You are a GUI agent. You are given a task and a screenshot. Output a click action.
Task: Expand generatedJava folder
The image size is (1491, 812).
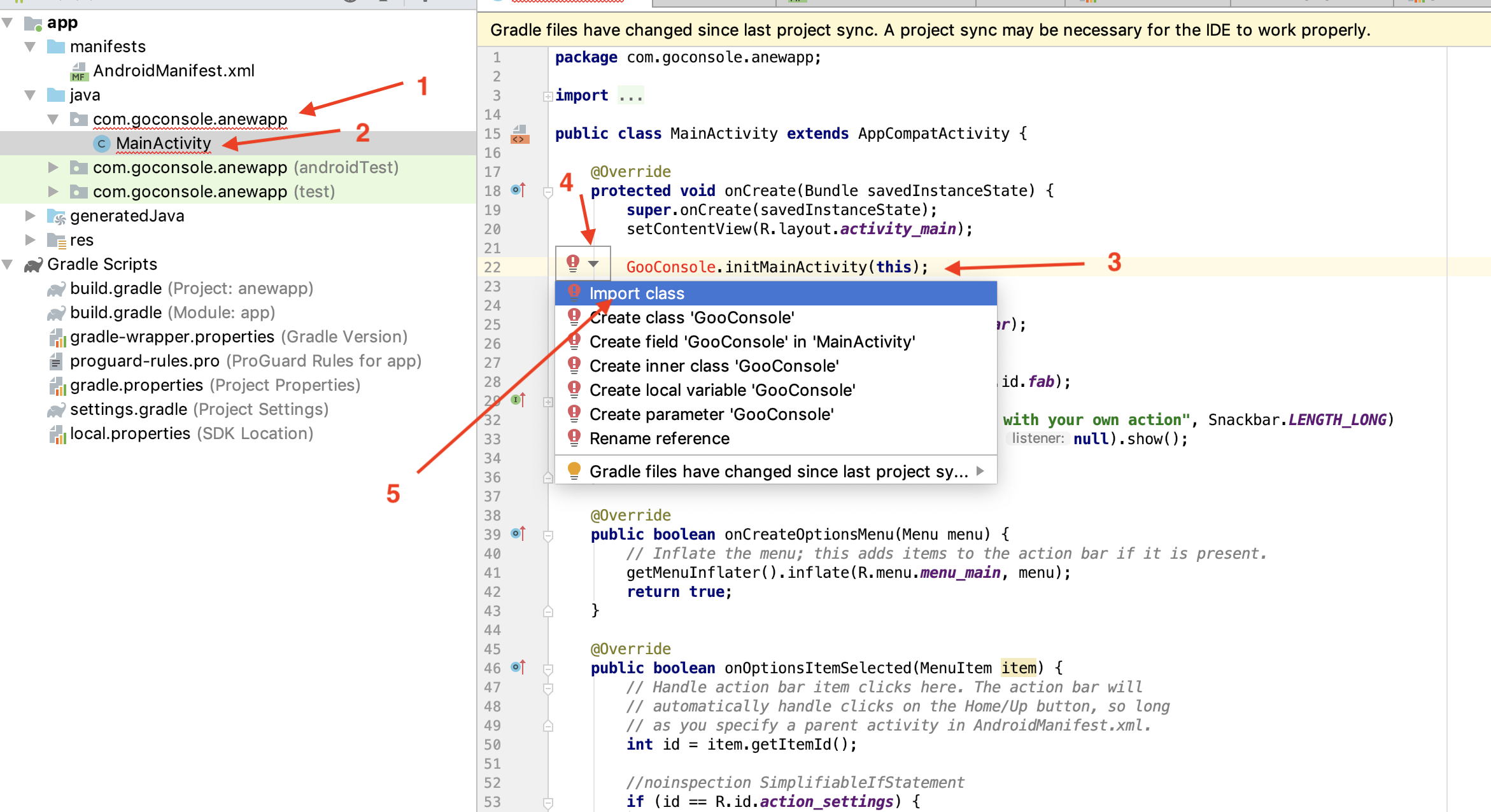click(x=30, y=216)
